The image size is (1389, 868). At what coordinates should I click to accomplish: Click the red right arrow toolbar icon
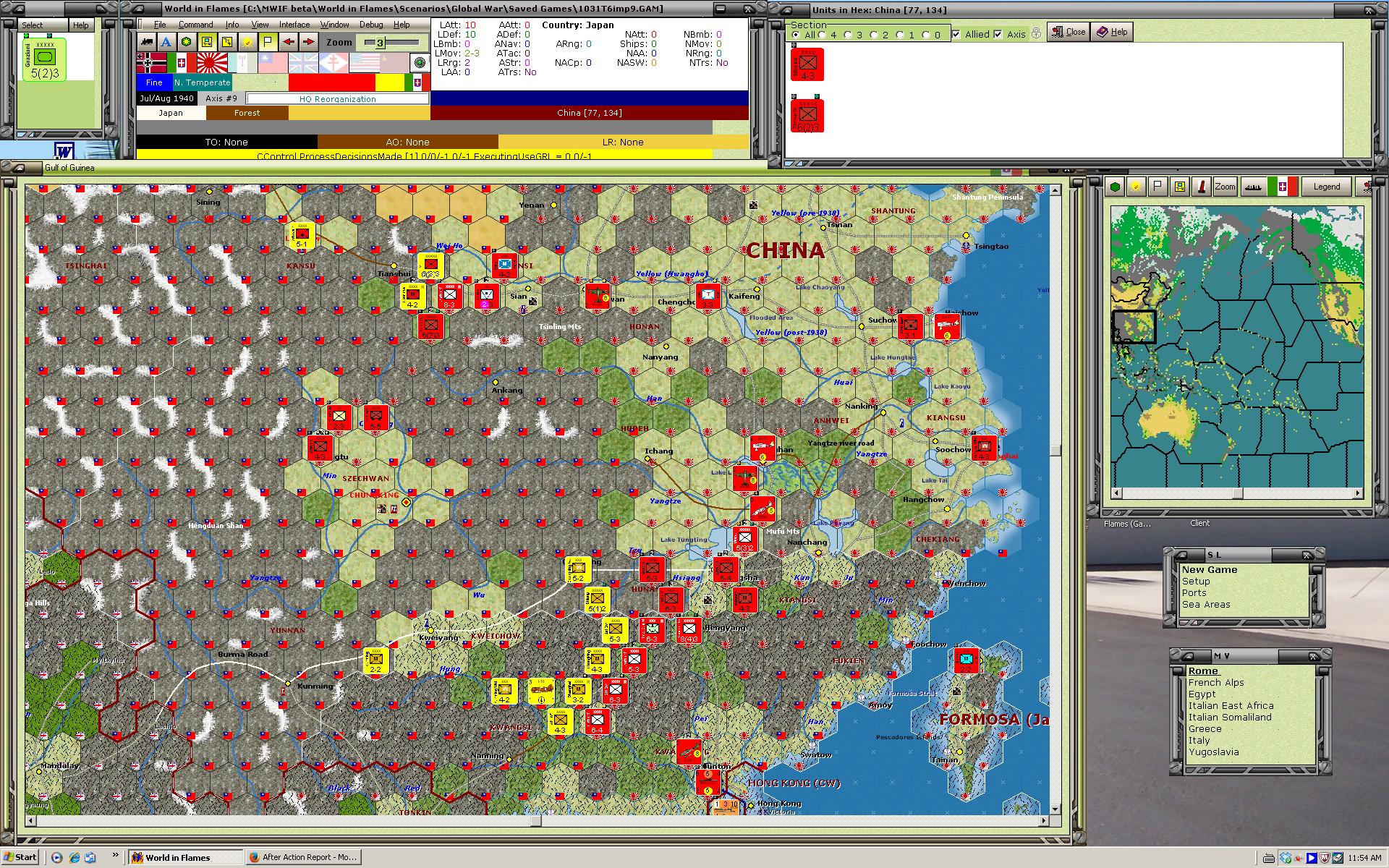point(308,42)
